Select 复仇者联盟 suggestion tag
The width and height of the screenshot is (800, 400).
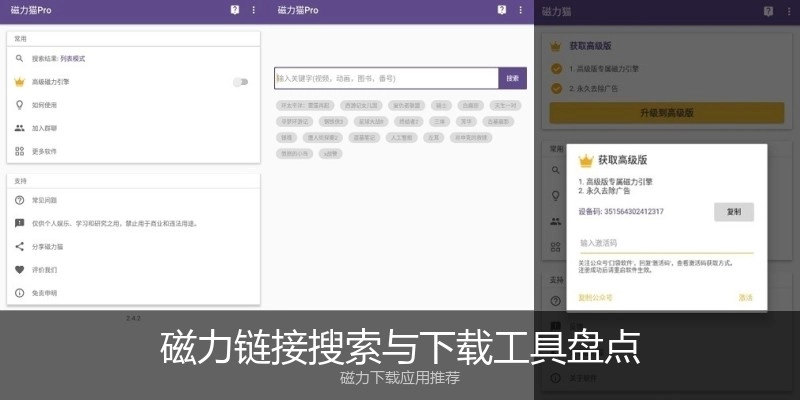click(x=407, y=106)
